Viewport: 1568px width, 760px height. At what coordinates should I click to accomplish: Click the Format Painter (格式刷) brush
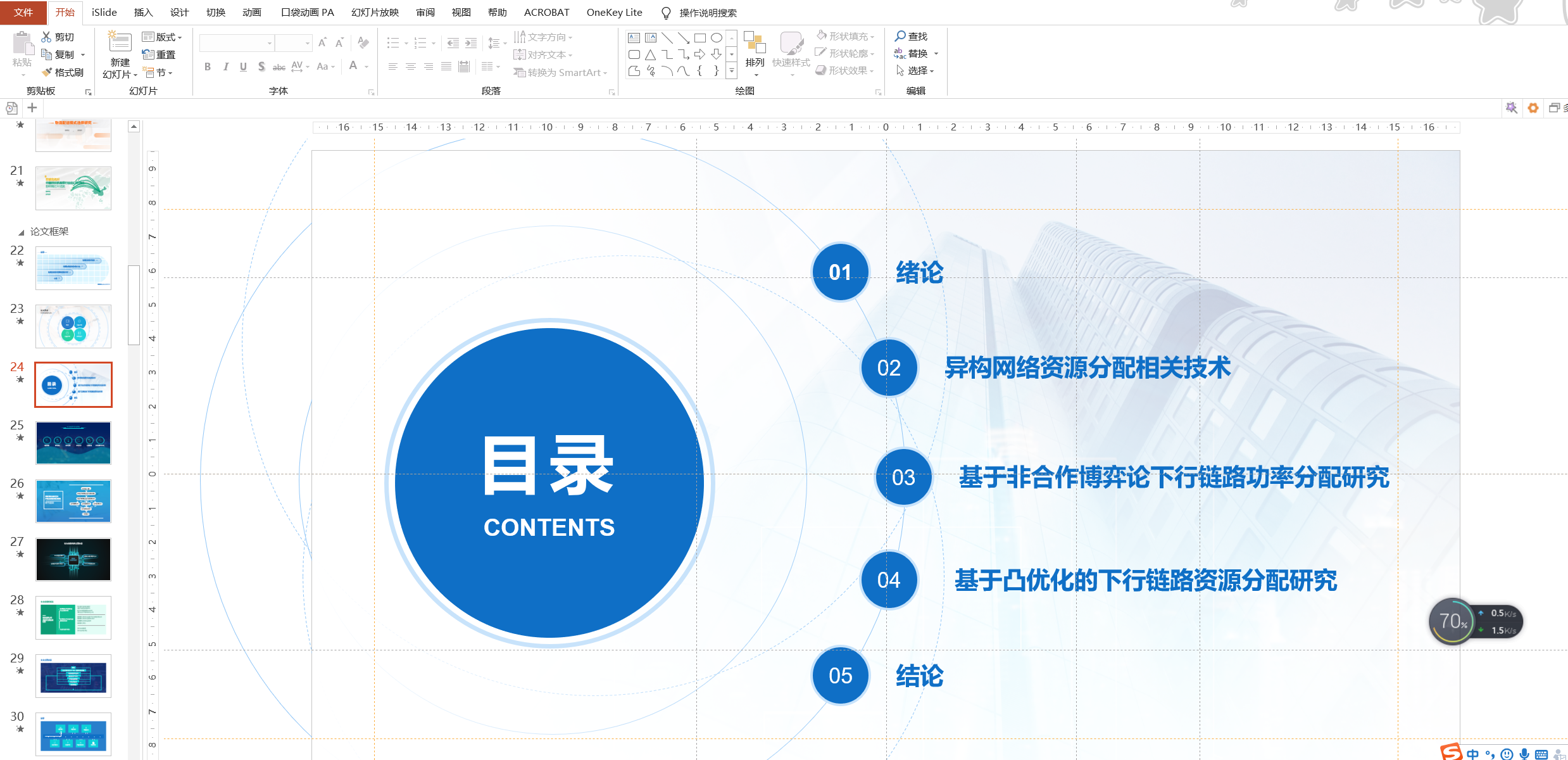[47, 72]
